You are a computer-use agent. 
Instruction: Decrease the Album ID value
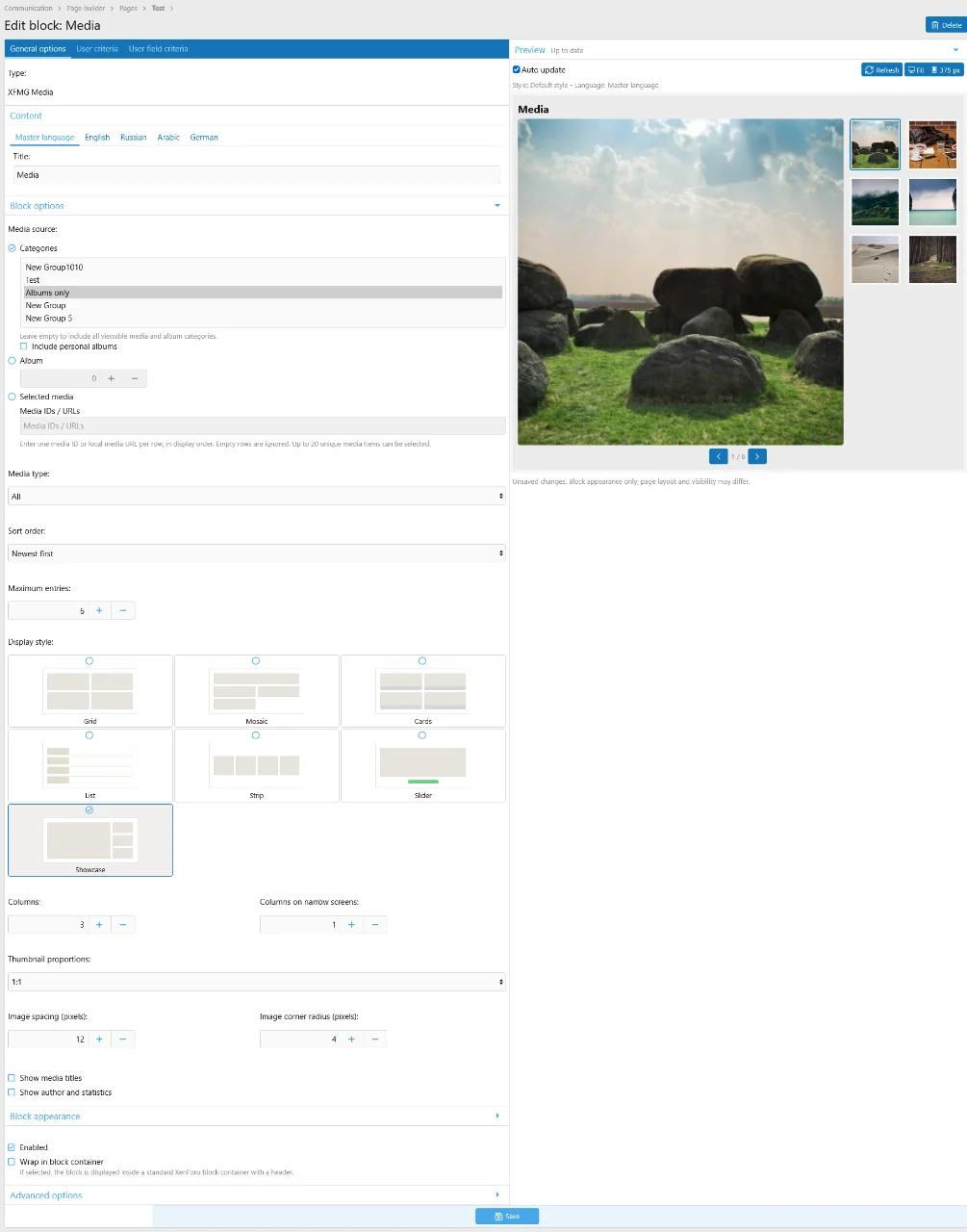point(135,379)
